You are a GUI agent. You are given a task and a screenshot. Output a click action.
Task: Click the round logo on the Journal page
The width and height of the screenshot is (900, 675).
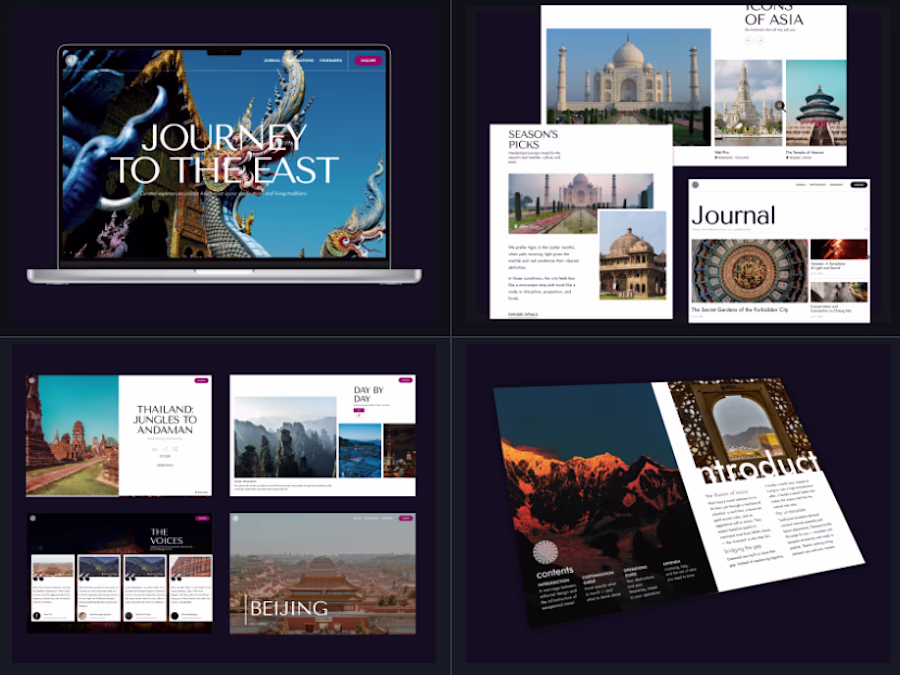coord(695,185)
